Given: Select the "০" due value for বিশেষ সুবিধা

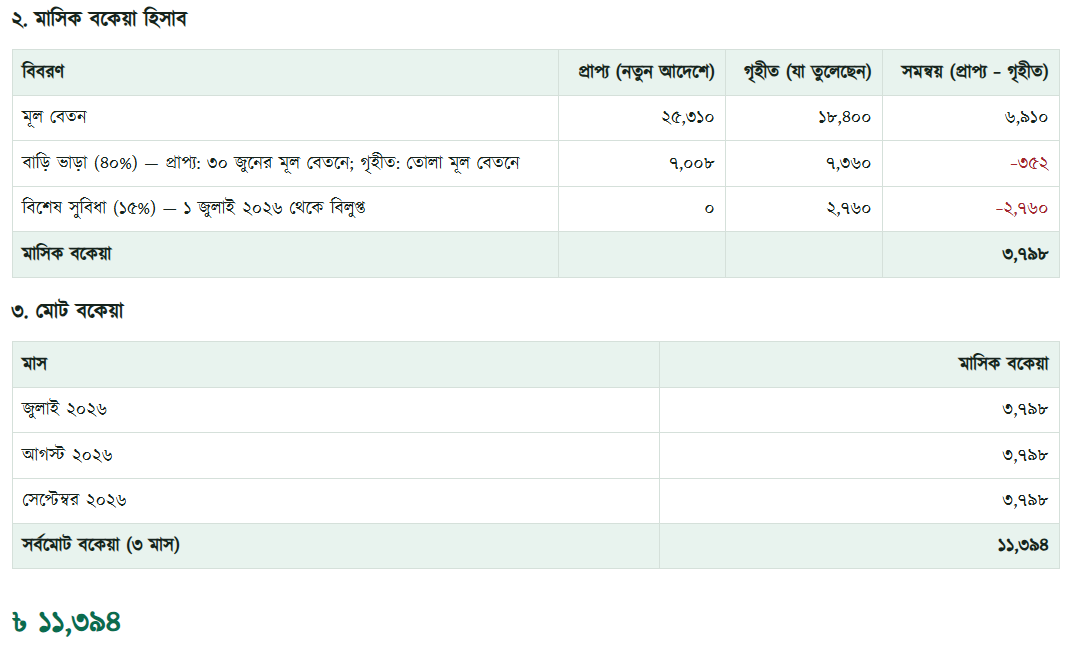Looking at the screenshot, I should pos(710,209).
